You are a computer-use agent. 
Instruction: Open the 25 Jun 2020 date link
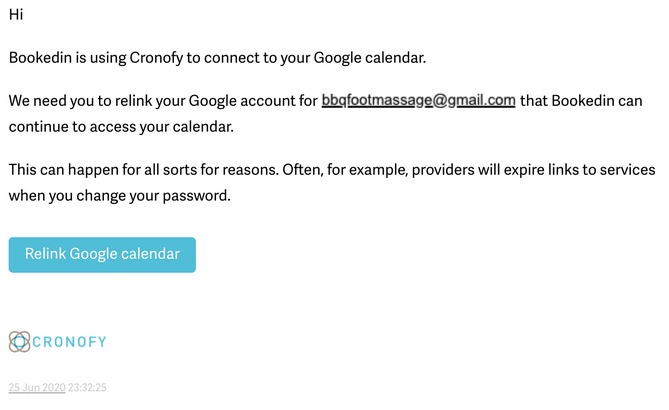[37, 387]
